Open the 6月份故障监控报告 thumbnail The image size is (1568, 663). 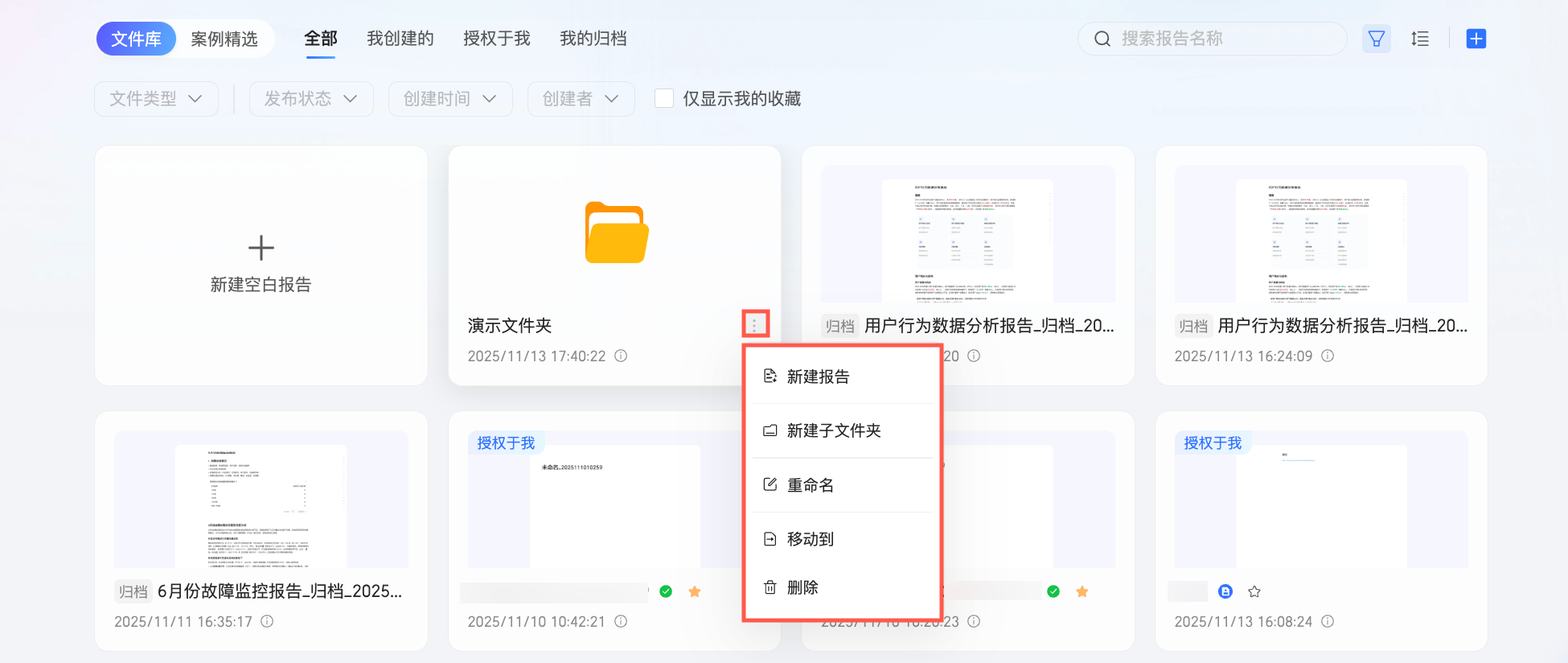(261, 499)
